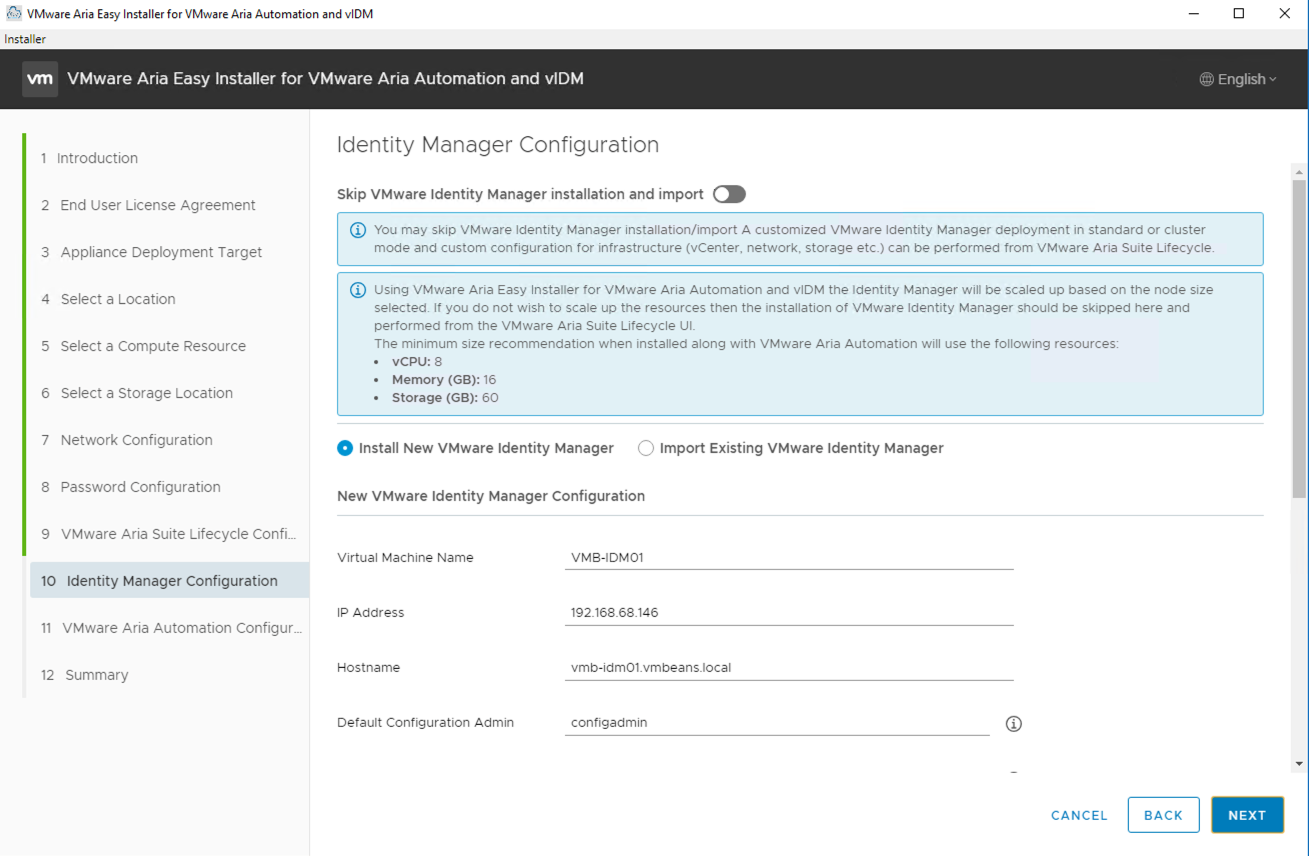Click info icon beside Default Configuration Admin
Screen dimensions: 1309x856
pos(1013,723)
